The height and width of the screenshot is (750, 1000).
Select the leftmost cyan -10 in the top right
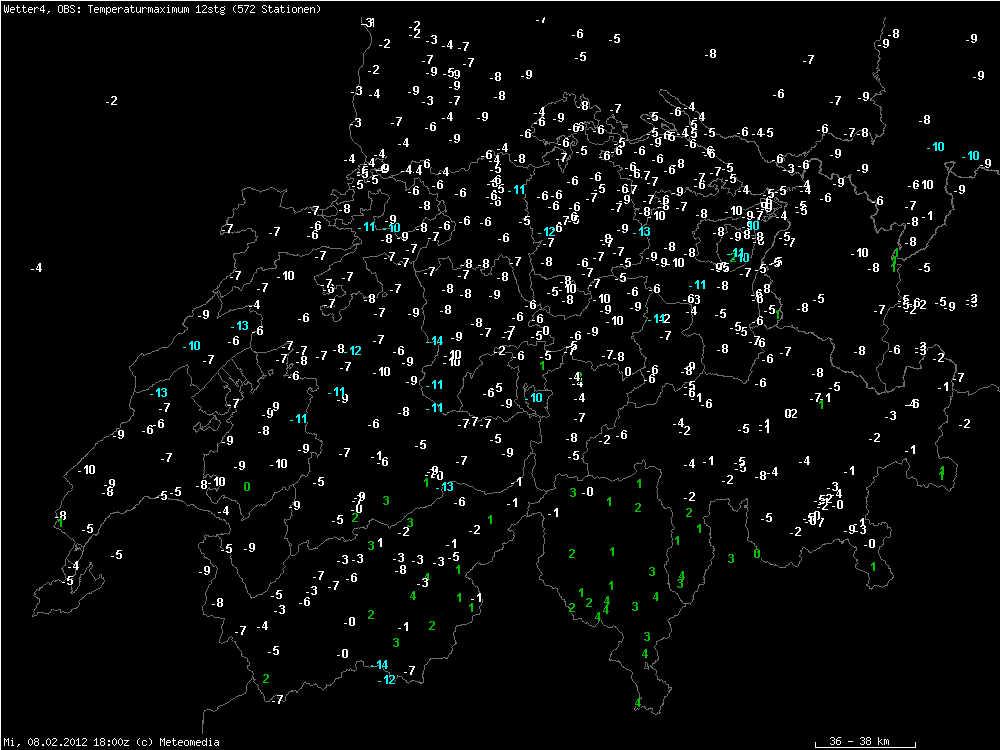tap(935, 147)
